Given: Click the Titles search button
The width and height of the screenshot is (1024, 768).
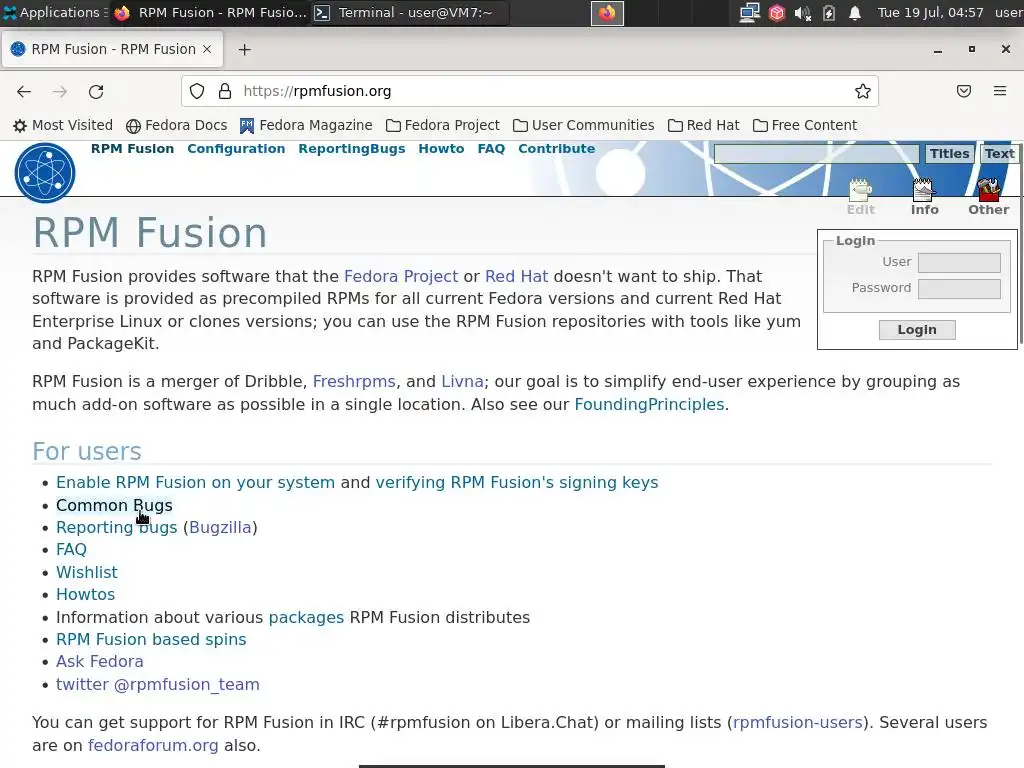Looking at the screenshot, I should pyautogui.click(x=950, y=154).
